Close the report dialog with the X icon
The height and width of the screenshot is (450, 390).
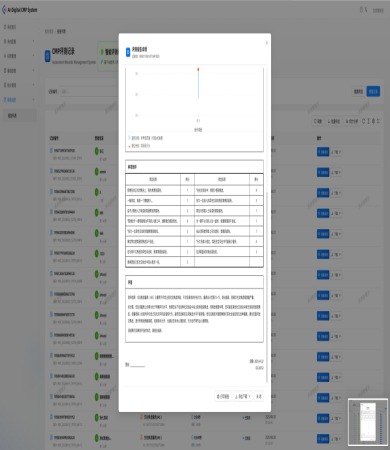pyautogui.click(x=266, y=43)
